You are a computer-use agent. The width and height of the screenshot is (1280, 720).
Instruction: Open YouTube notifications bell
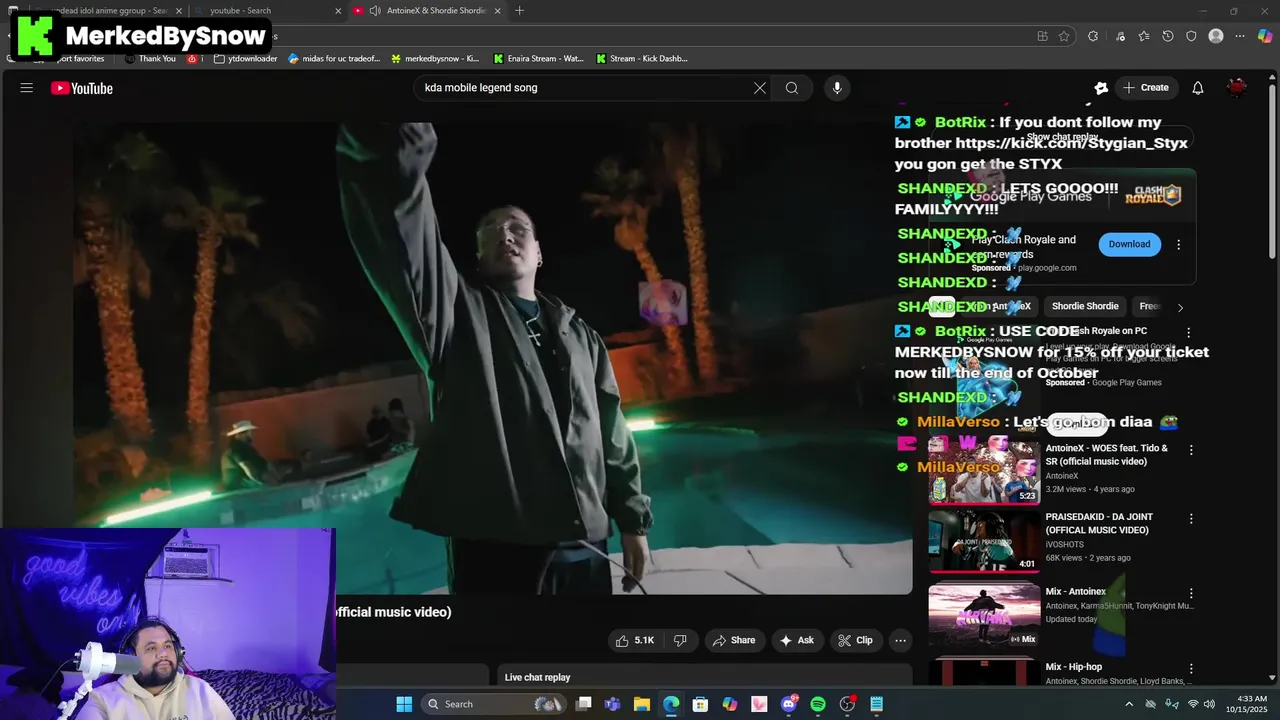point(1198,88)
